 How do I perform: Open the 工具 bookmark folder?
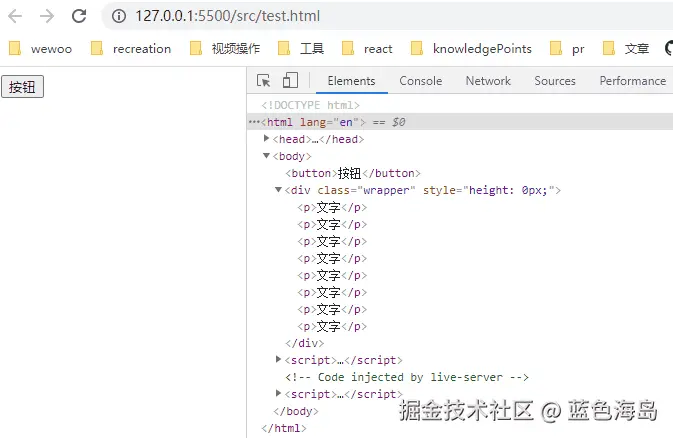click(x=301, y=49)
